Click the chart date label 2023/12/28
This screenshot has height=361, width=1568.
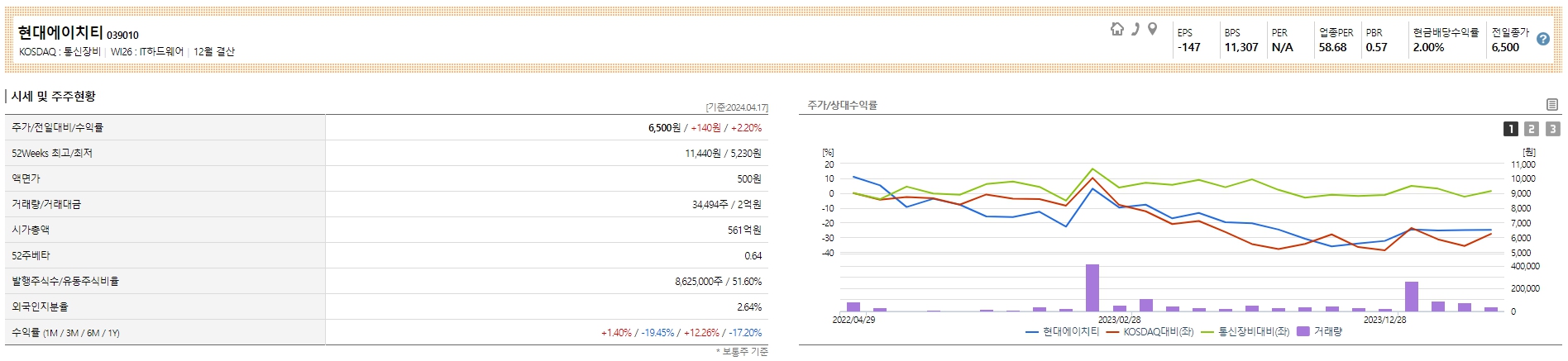point(1384,320)
